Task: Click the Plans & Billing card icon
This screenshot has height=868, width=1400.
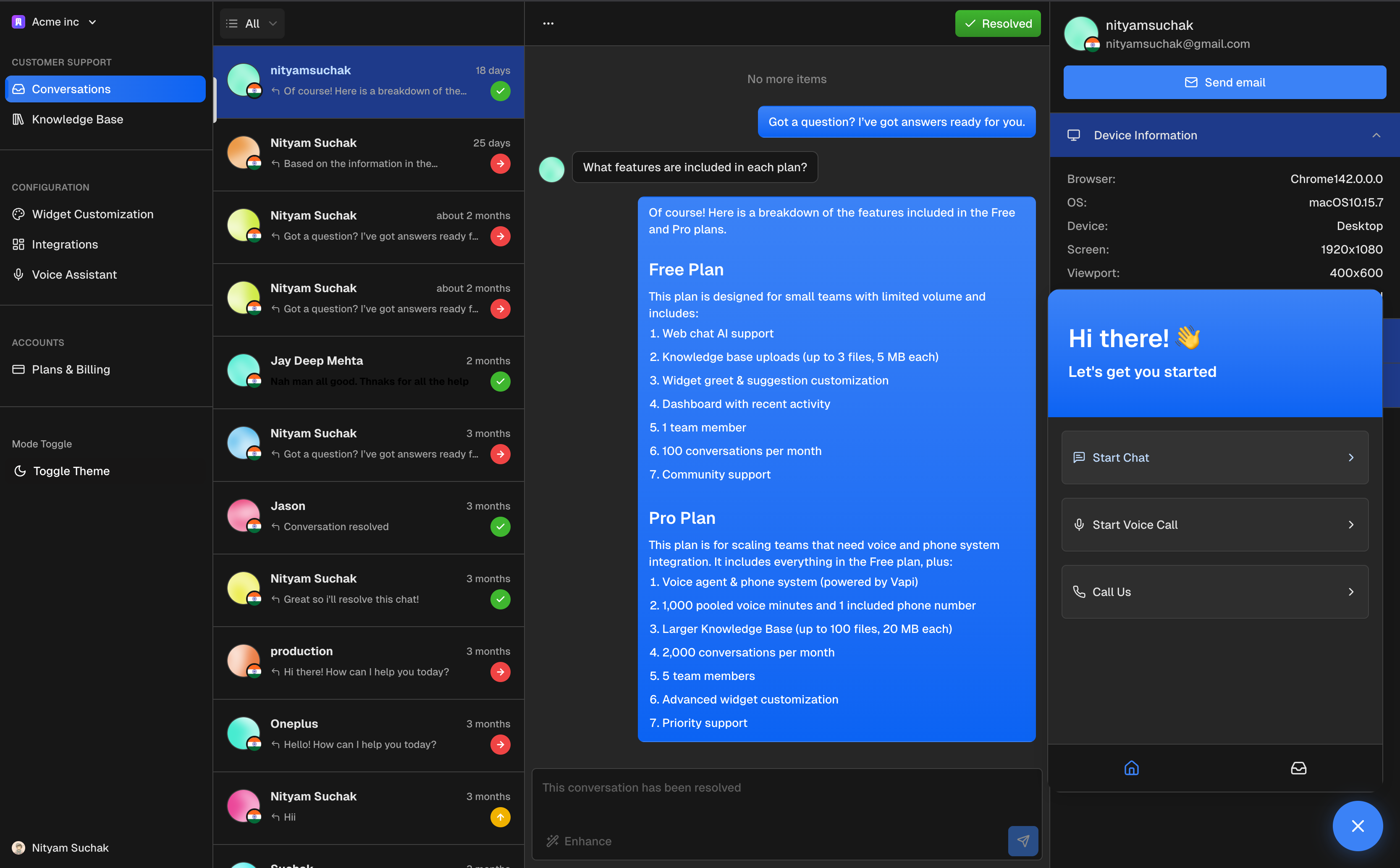Action: coord(19,369)
